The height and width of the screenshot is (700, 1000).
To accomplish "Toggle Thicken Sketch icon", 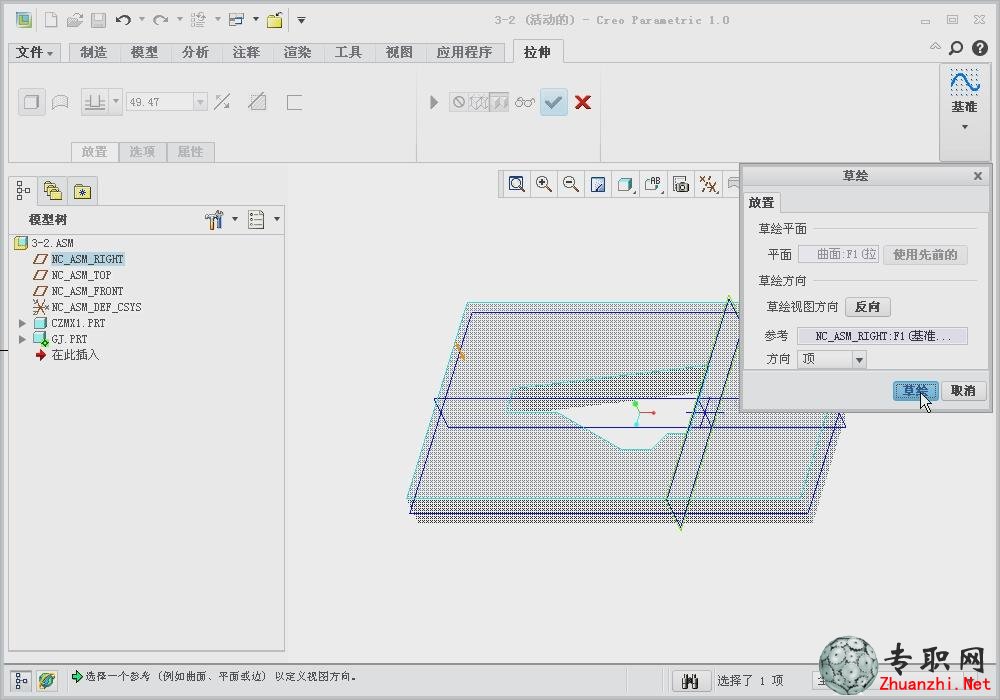I will pyautogui.click(x=294, y=102).
